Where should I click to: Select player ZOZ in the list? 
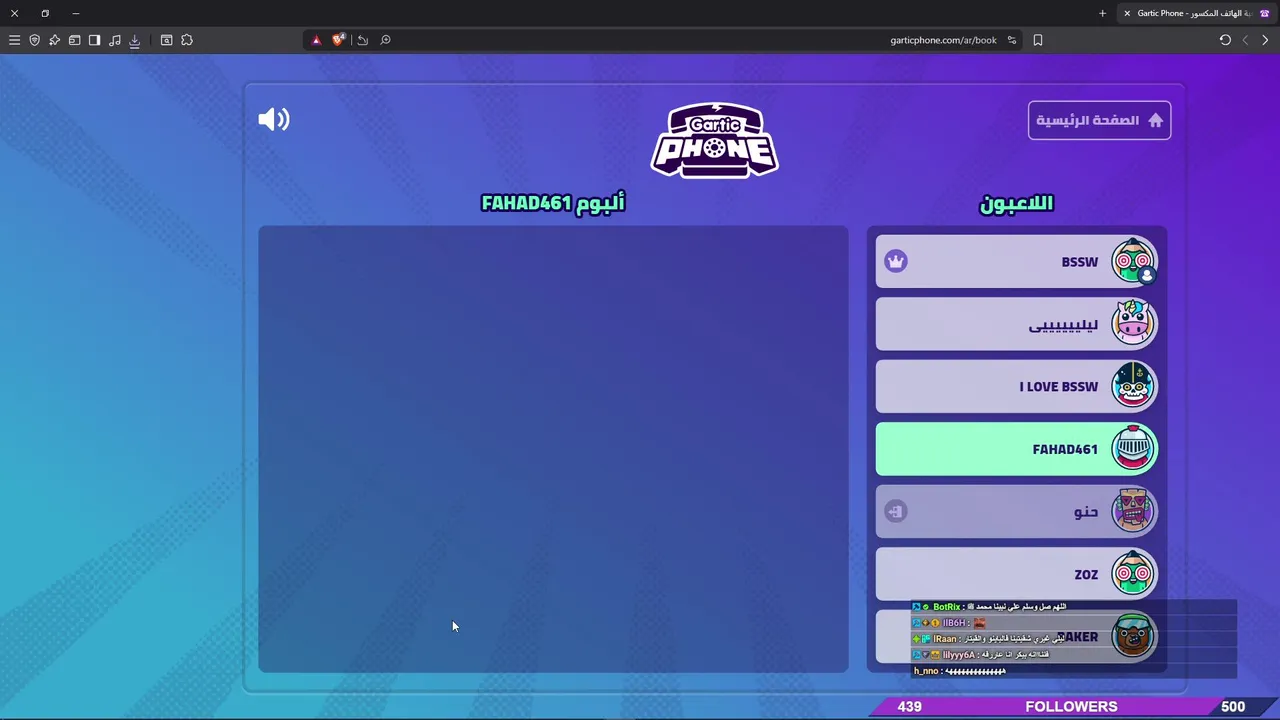click(x=1016, y=574)
